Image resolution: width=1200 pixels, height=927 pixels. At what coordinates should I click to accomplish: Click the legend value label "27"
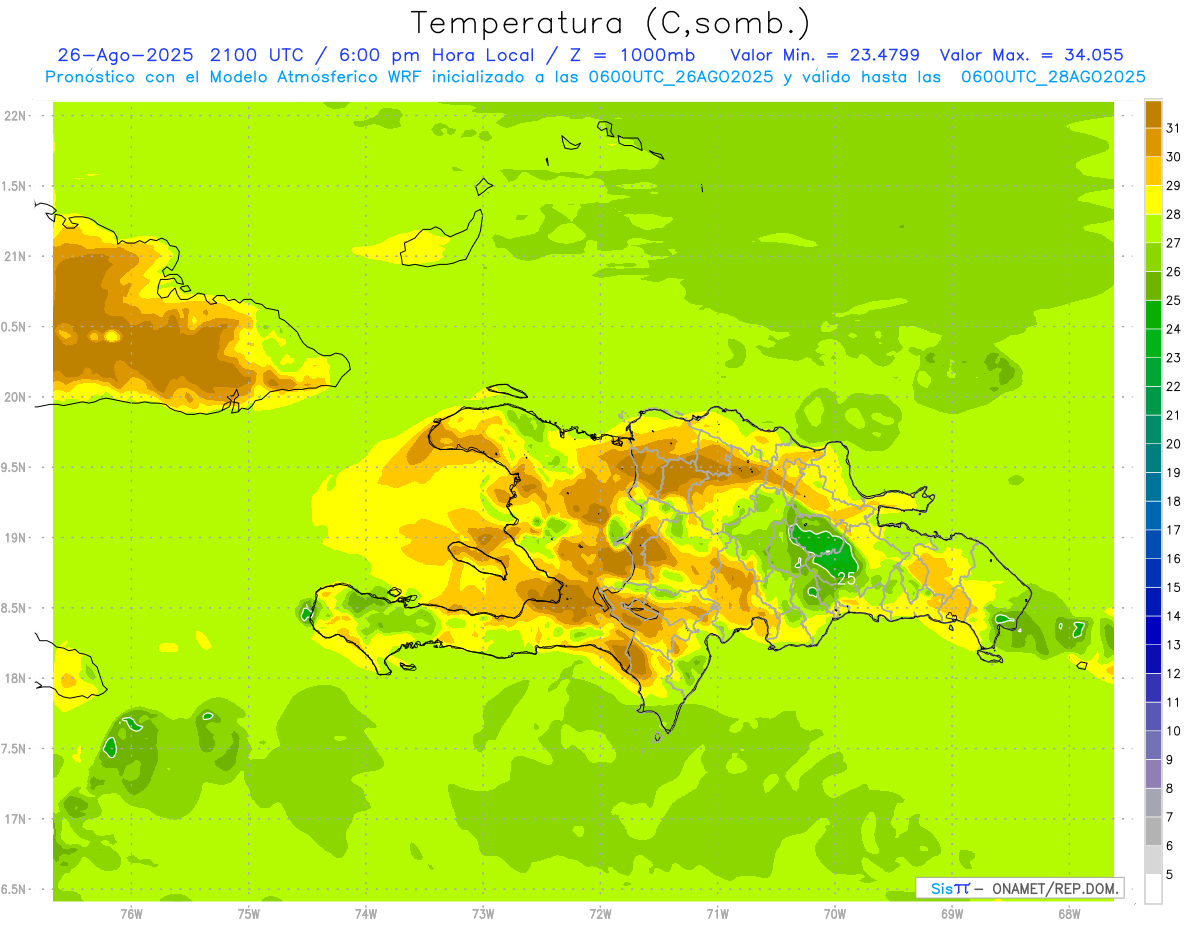click(1174, 243)
